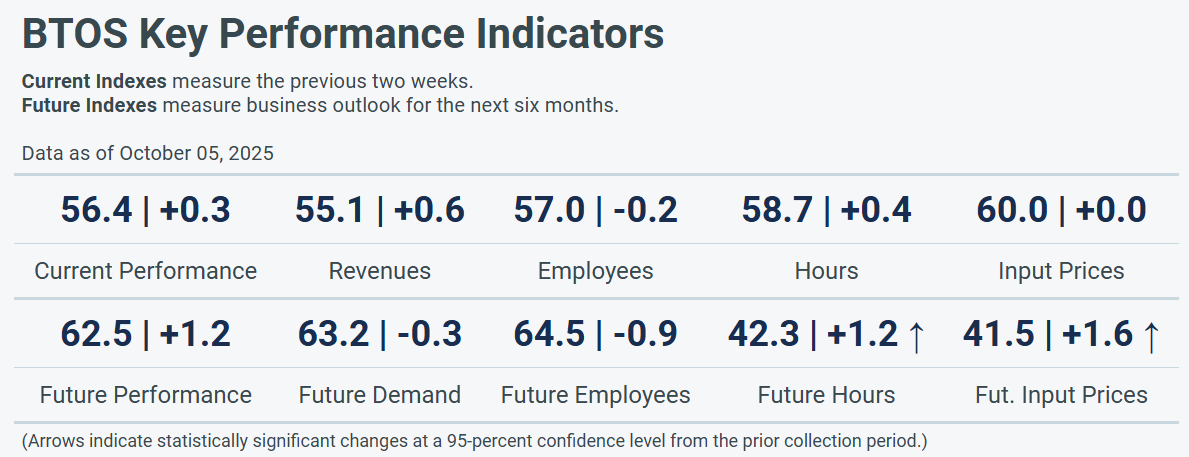The height and width of the screenshot is (457, 1189).
Task: Click the BTOS Key Performance Indicators heading
Action: click(343, 34)
